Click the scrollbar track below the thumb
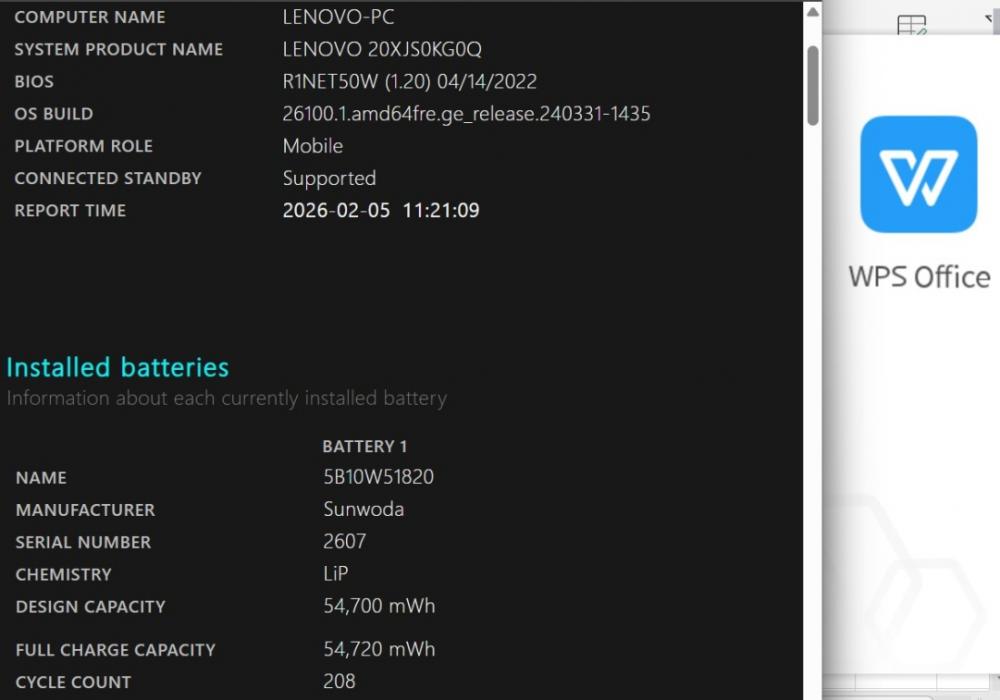Screen dimensions: 1000x700 tap(812, 408)
